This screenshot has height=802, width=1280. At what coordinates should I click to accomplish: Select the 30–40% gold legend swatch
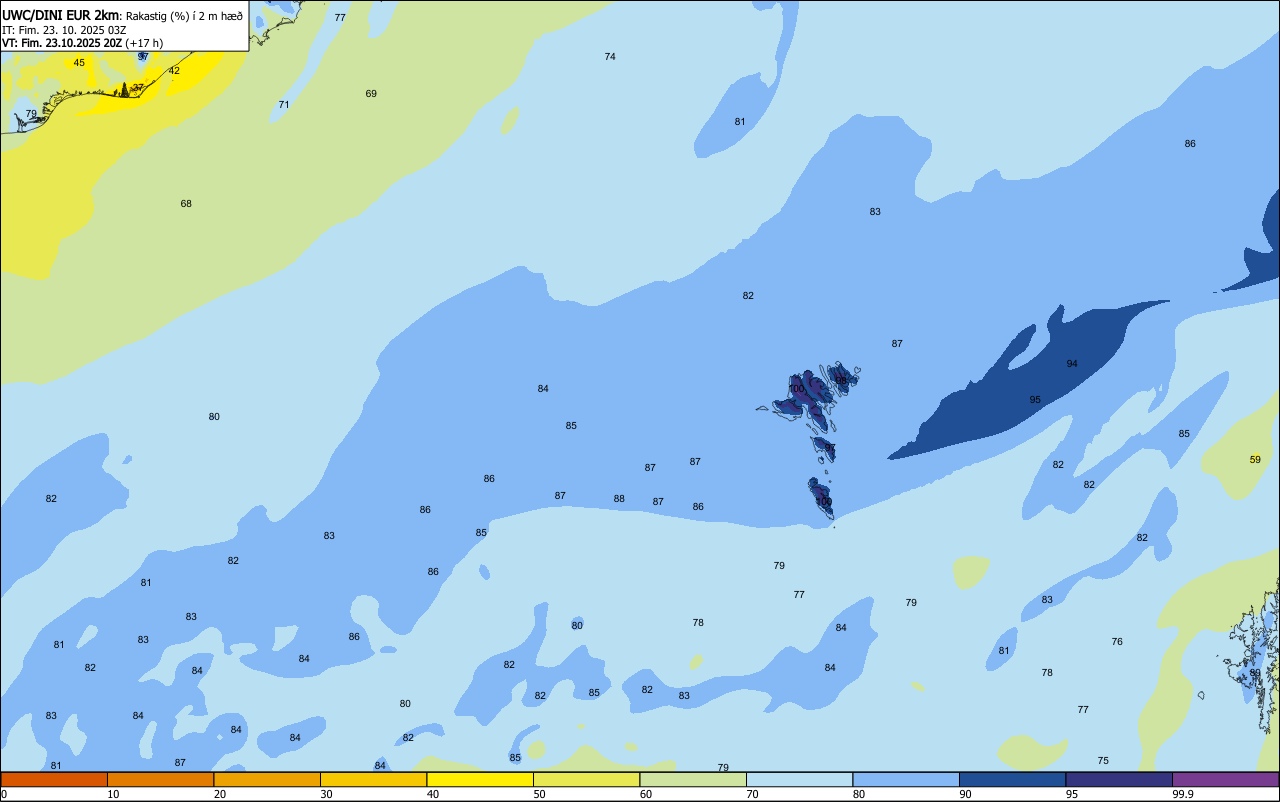point(373,779)
